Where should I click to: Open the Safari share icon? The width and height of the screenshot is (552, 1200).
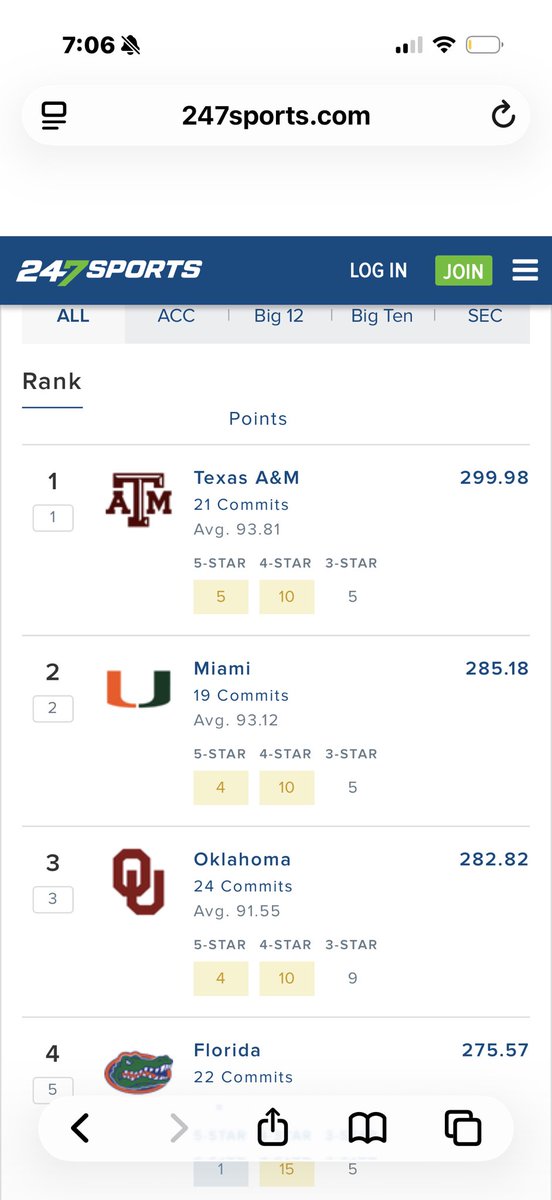[272, 1127]
